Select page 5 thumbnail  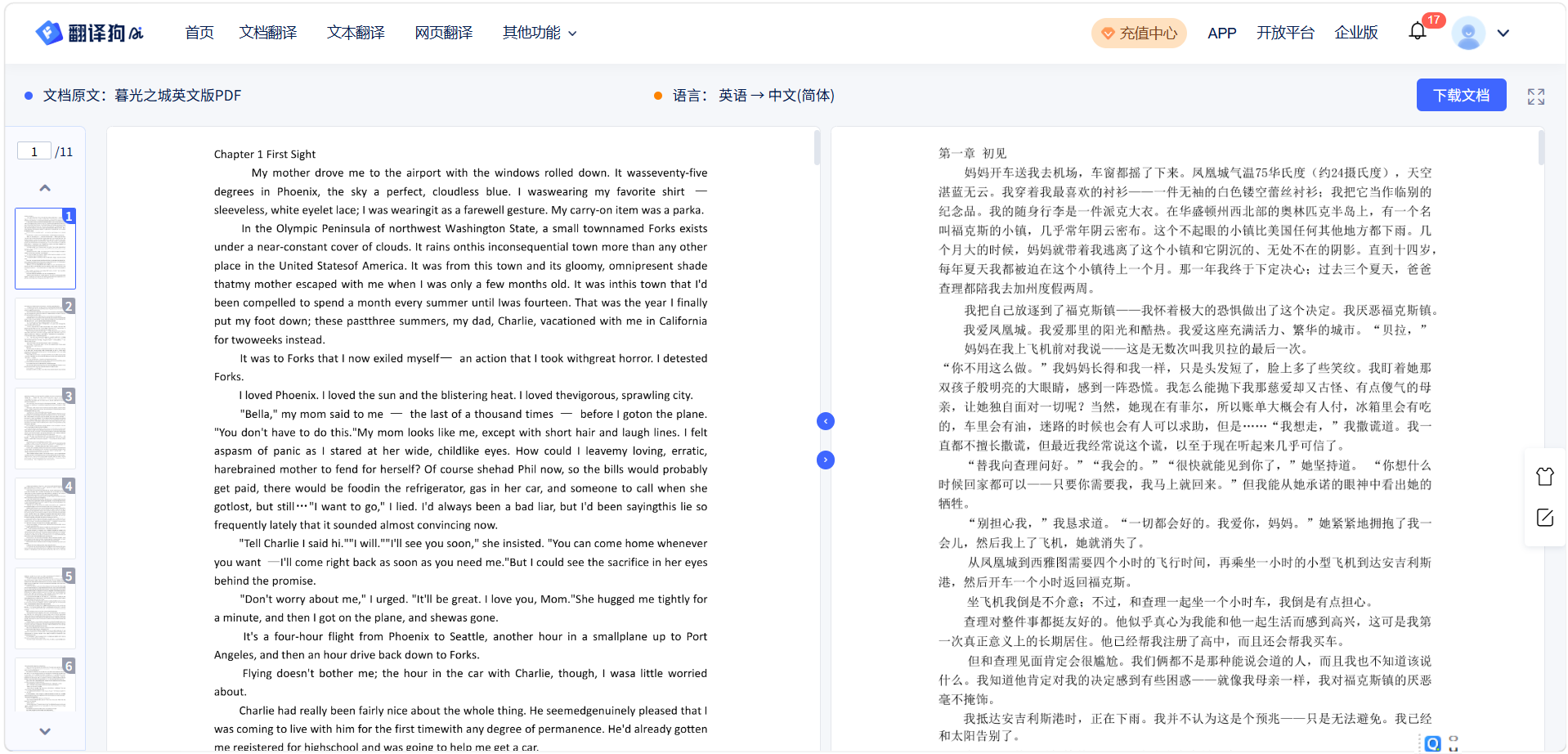point(45,608)
